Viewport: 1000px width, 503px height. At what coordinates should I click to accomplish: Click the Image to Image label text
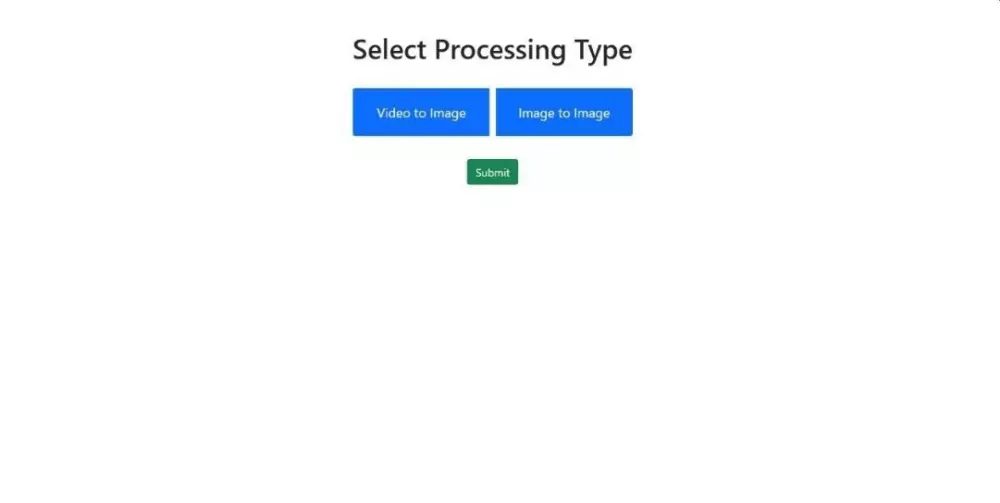(x=564, y=113)
